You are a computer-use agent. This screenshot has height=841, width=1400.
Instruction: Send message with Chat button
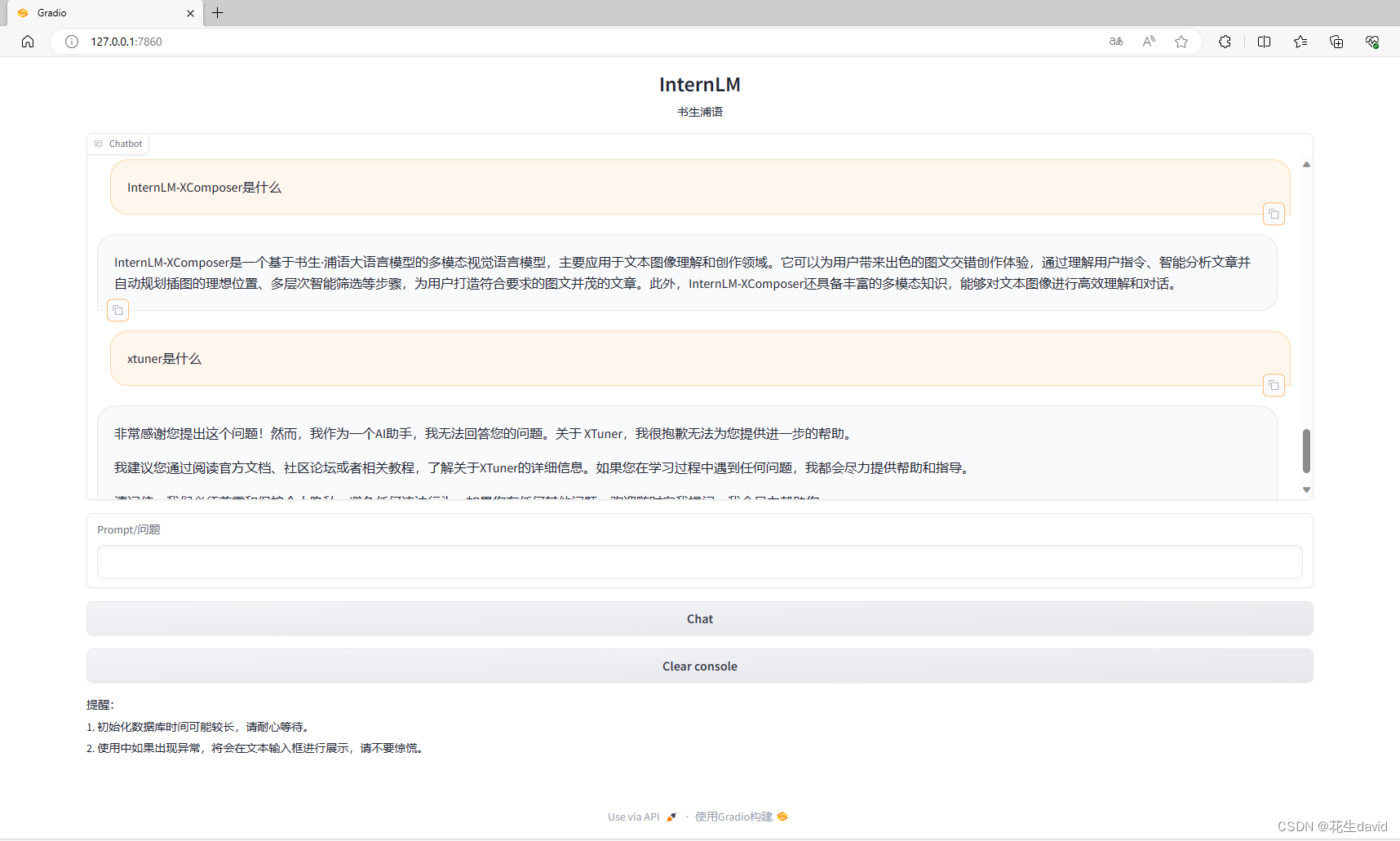699,619
